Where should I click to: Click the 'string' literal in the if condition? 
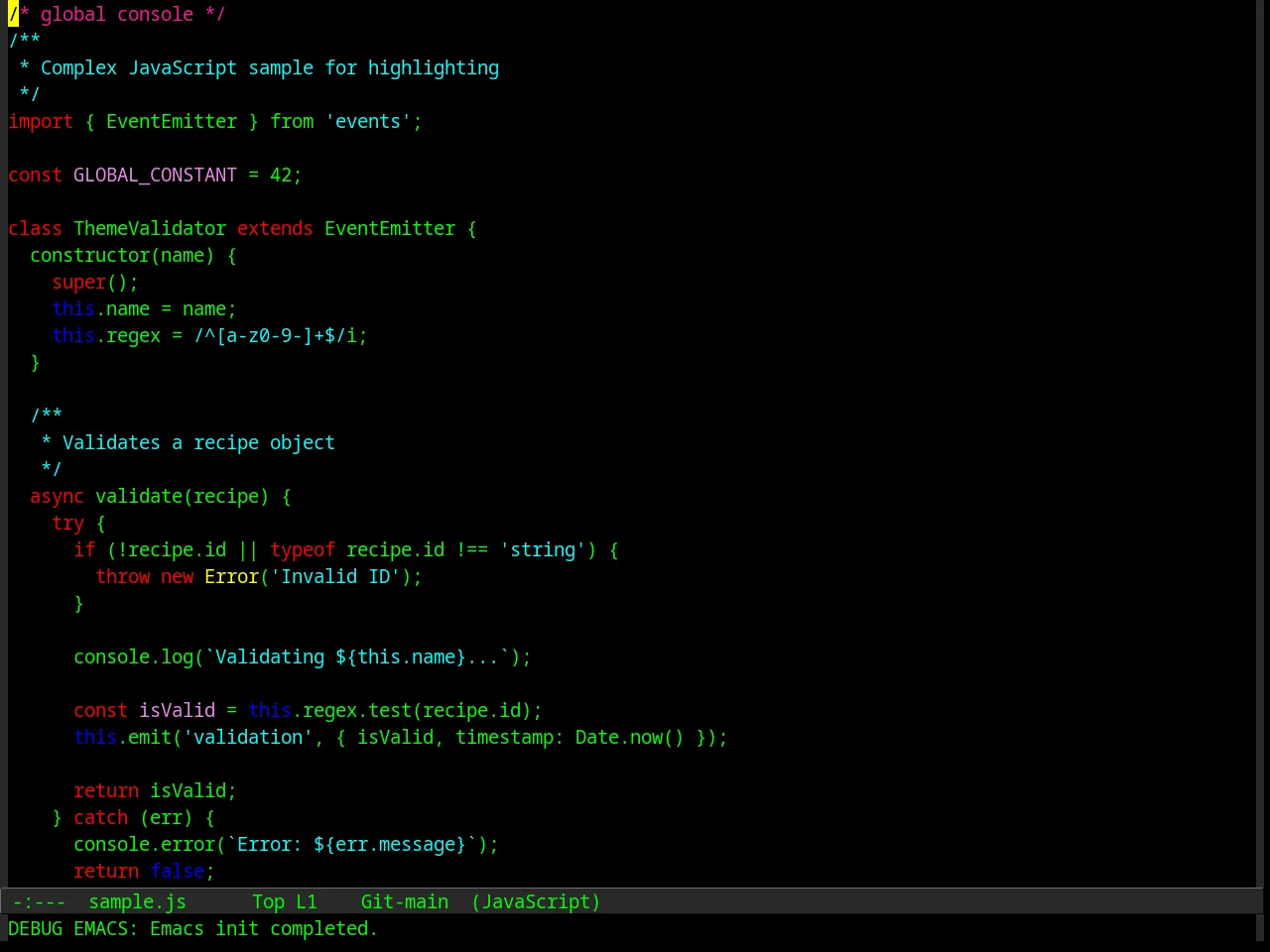pyautogui.click(x=543, y=550)
